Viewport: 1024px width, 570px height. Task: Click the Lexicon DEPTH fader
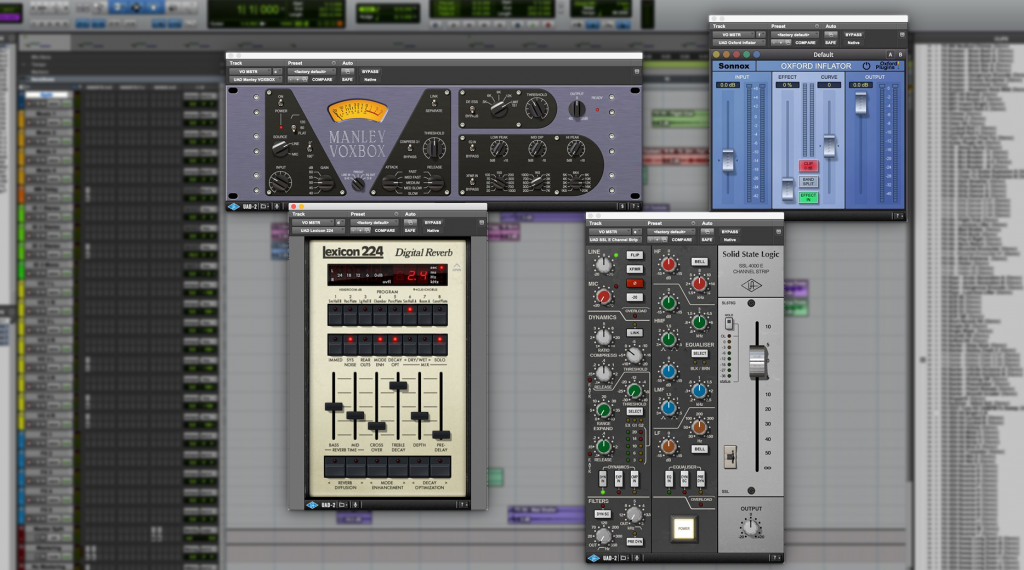[x=419, y=415]
